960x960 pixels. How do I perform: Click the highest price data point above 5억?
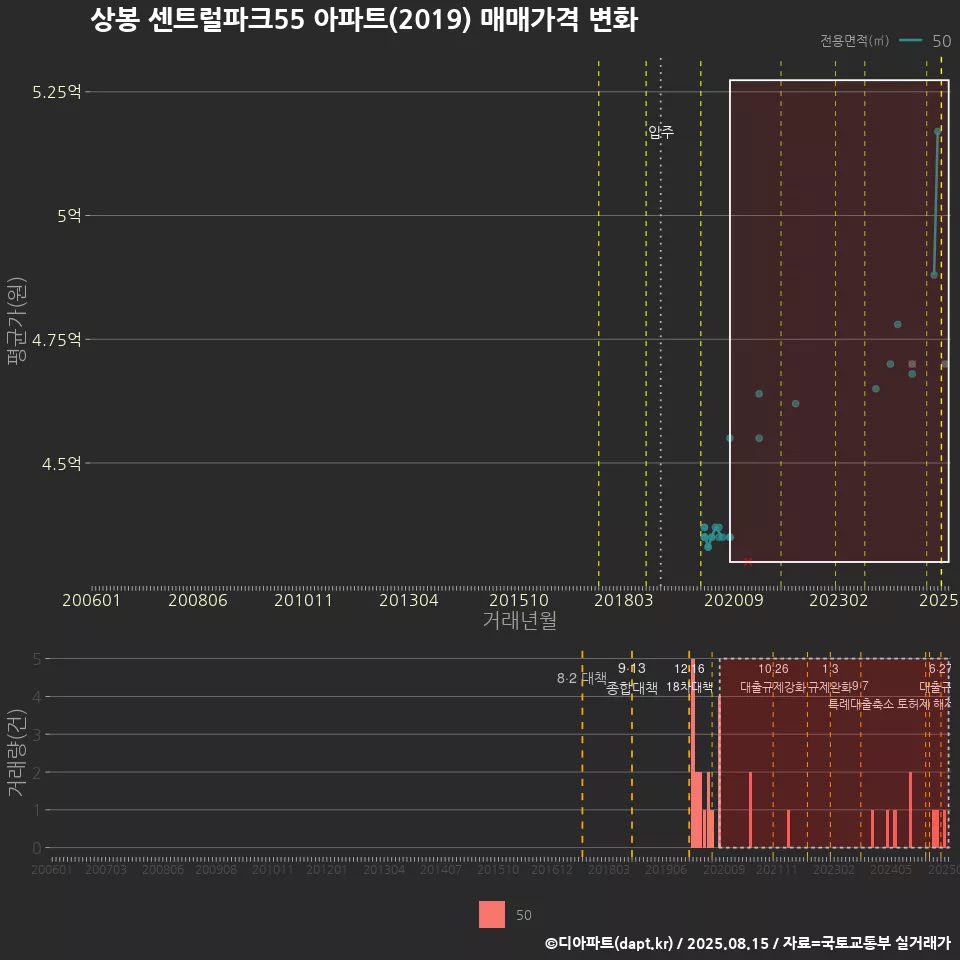pyautogui.click(x=937, y=132)
